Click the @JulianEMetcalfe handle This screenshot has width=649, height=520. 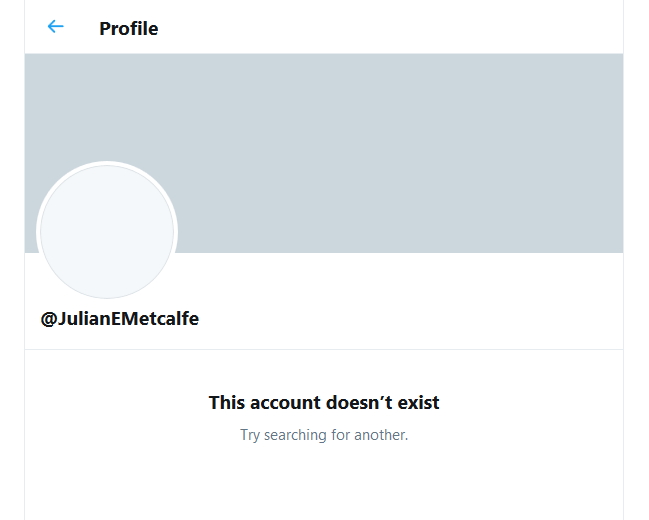click(120, 319)
